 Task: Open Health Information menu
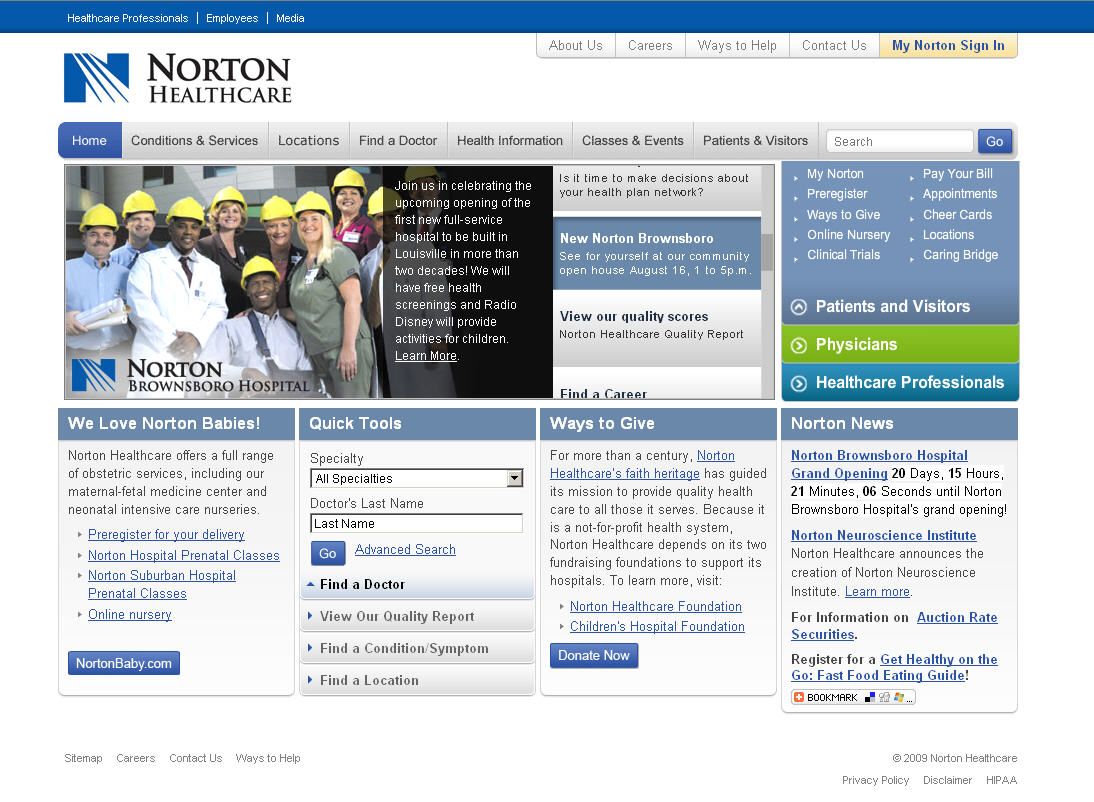(x=510, y=140)
